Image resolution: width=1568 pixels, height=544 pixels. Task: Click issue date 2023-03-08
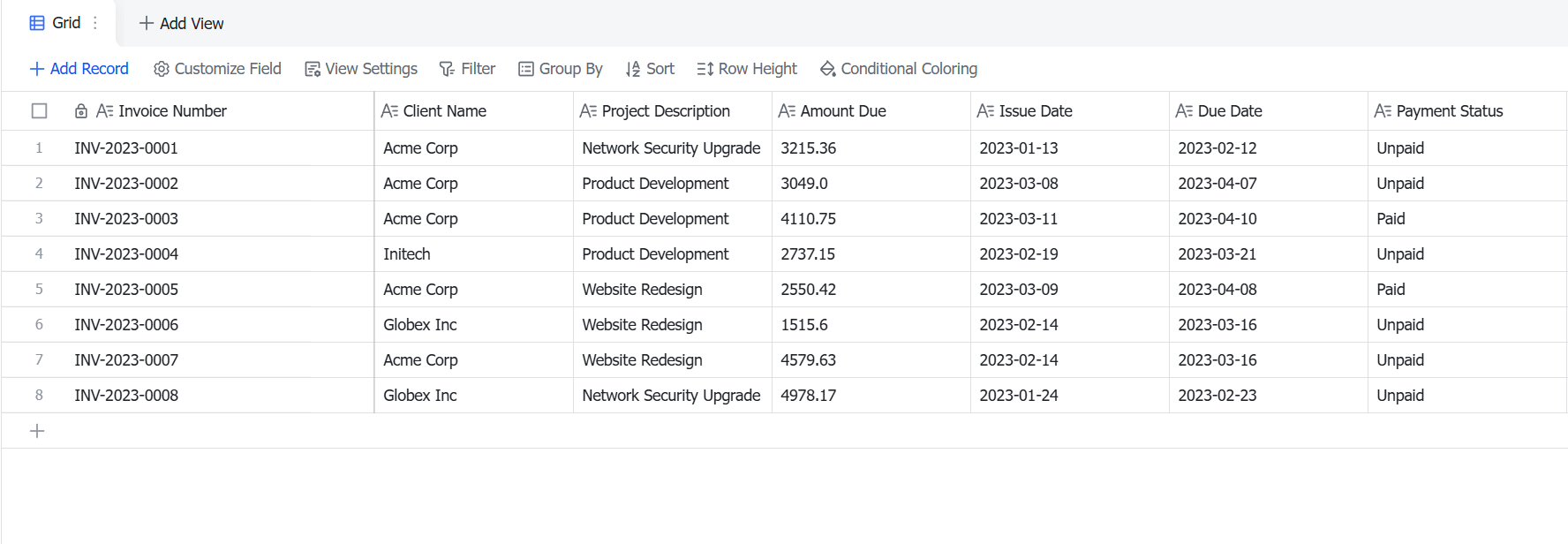point(1070,184)
